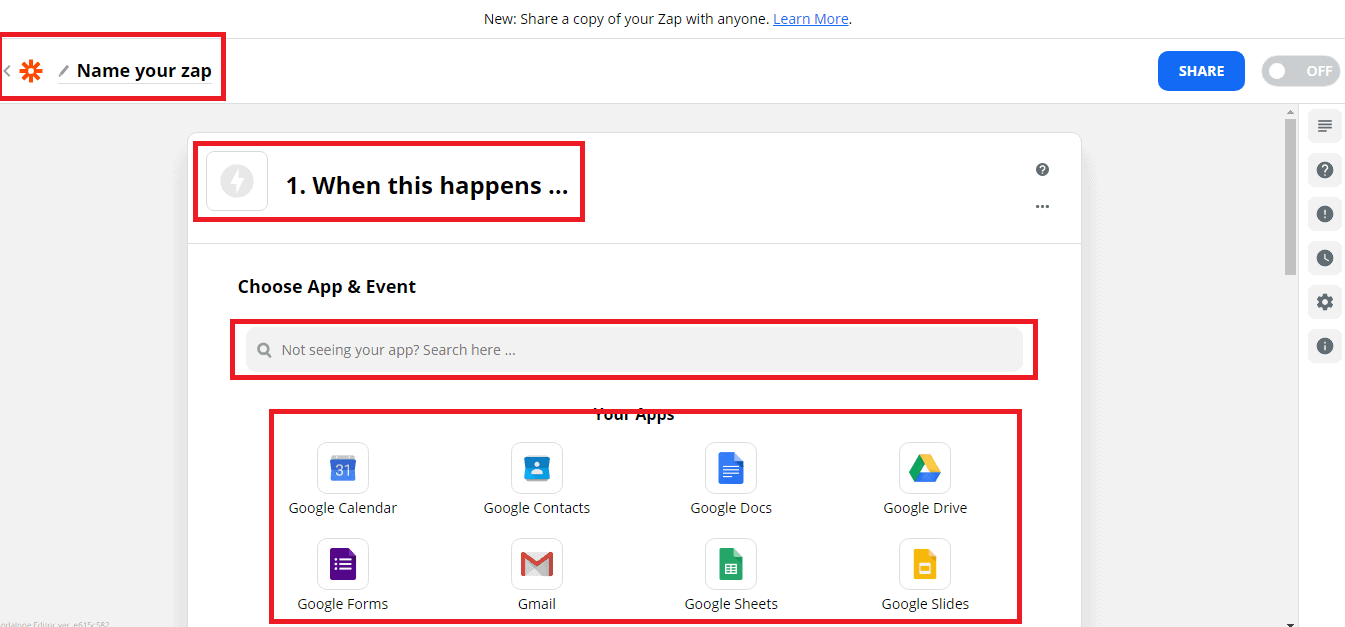Toggle the zap ON/OFF switch
This screenshot has height=627, width=1345.
click(1300, 71)
